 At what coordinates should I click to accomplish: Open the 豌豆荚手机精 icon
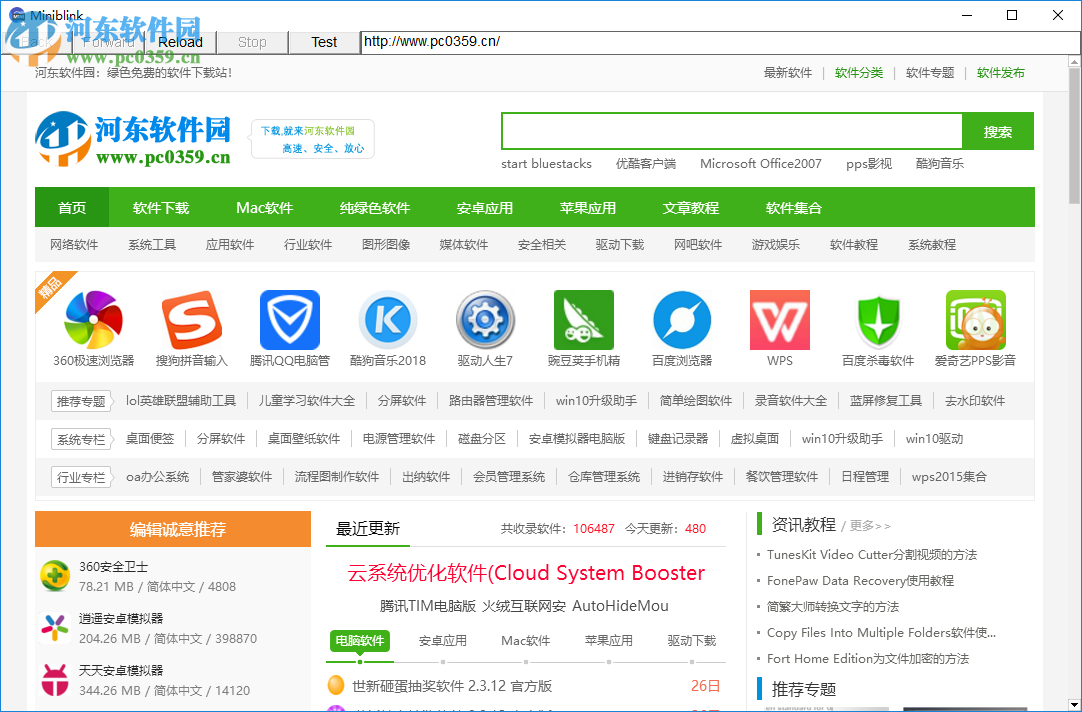pyautogui.click(x=584, y=319)
